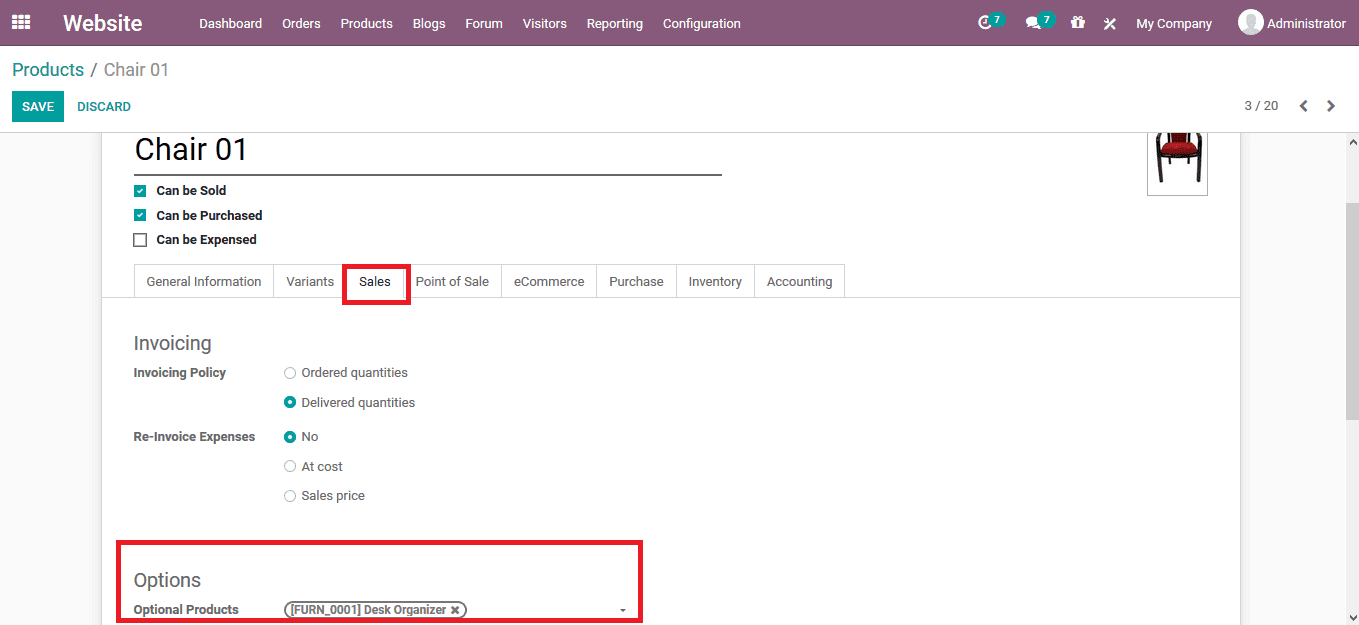
Task: Switch to the Variants tab
Action: pyautogui.click(x=310, y=281)
